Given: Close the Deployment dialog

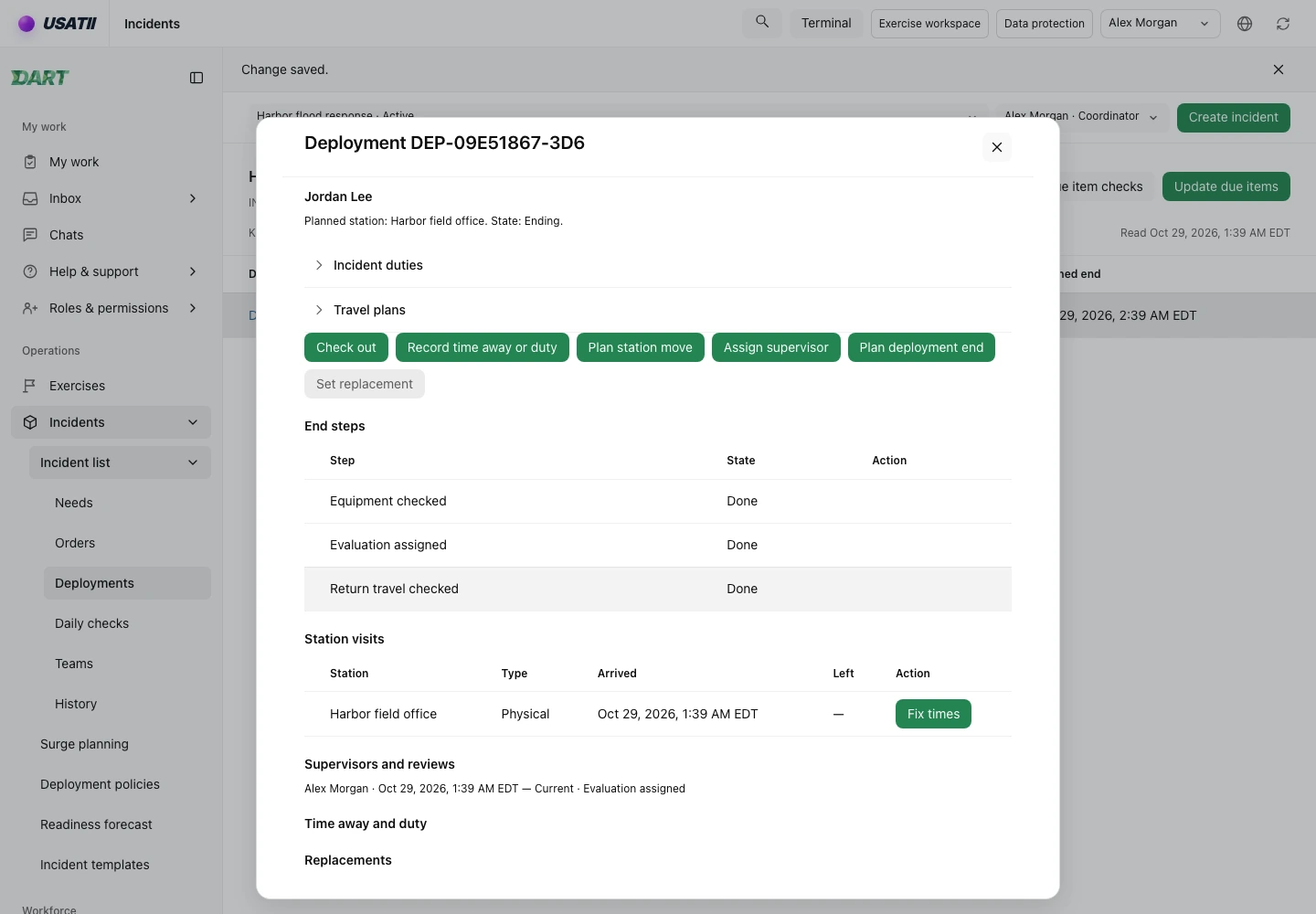Looking at the screenshot, I should 997,147.
